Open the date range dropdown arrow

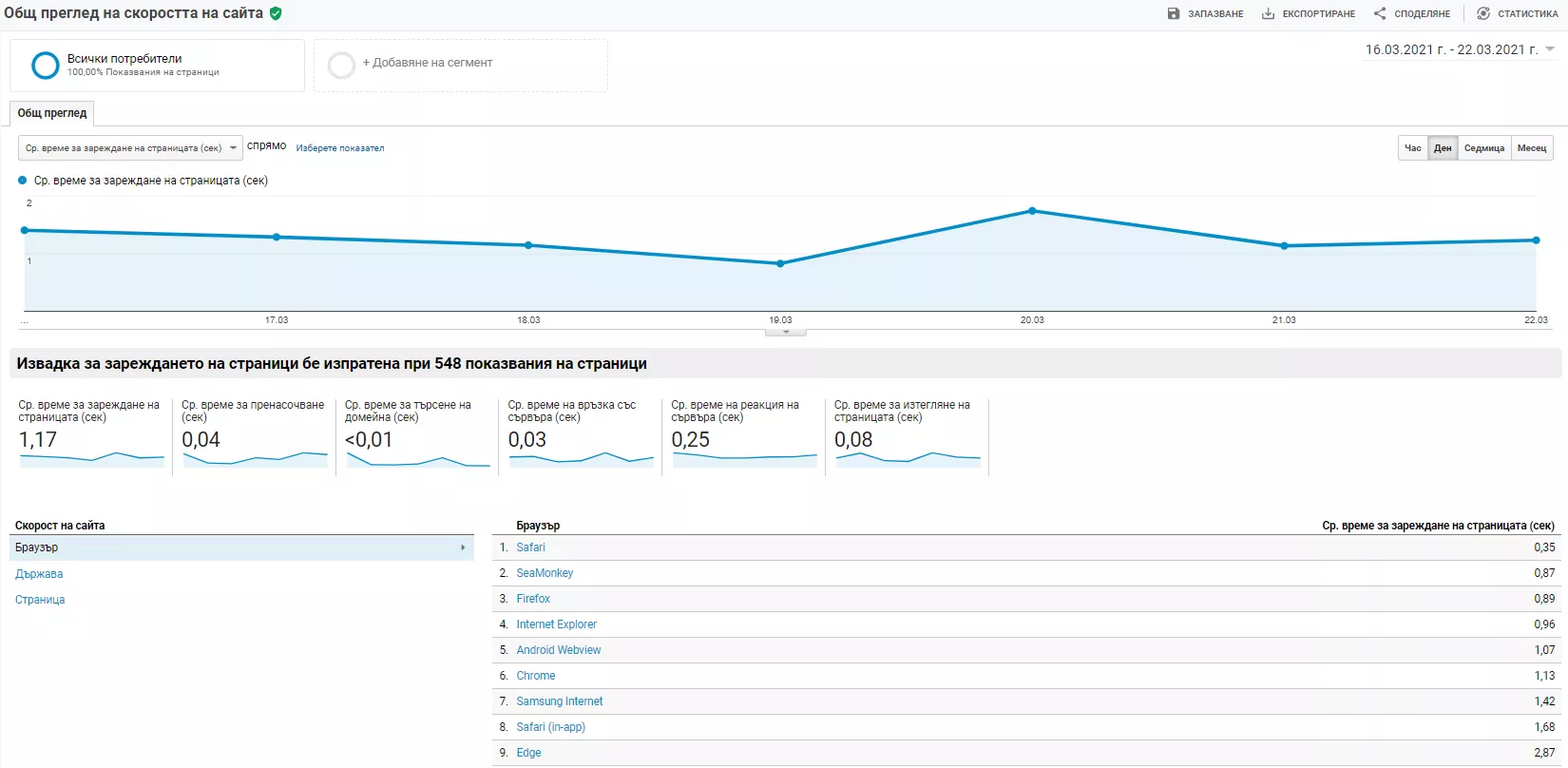coord(1550,49)
